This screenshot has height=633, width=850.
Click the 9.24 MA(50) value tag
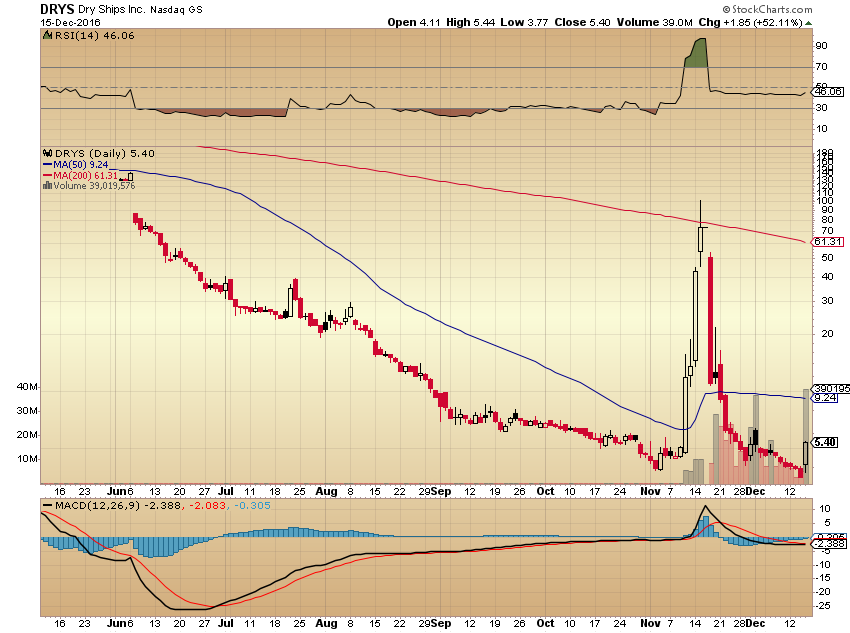(x=825, y=397)
